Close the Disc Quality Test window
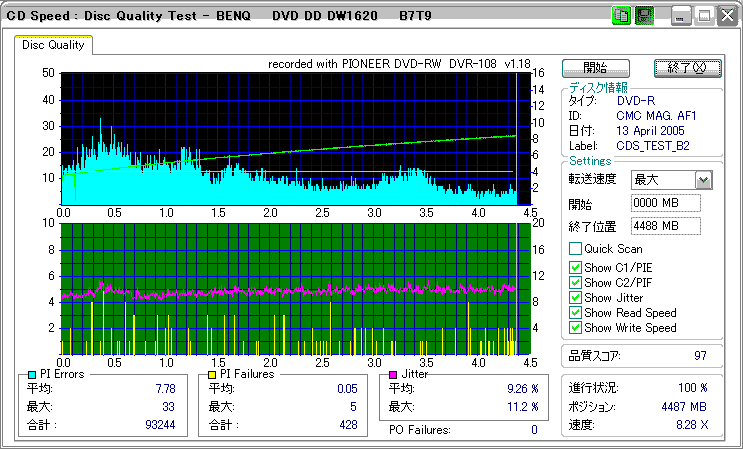Screen dimensions: 743x449 point(726,16)
